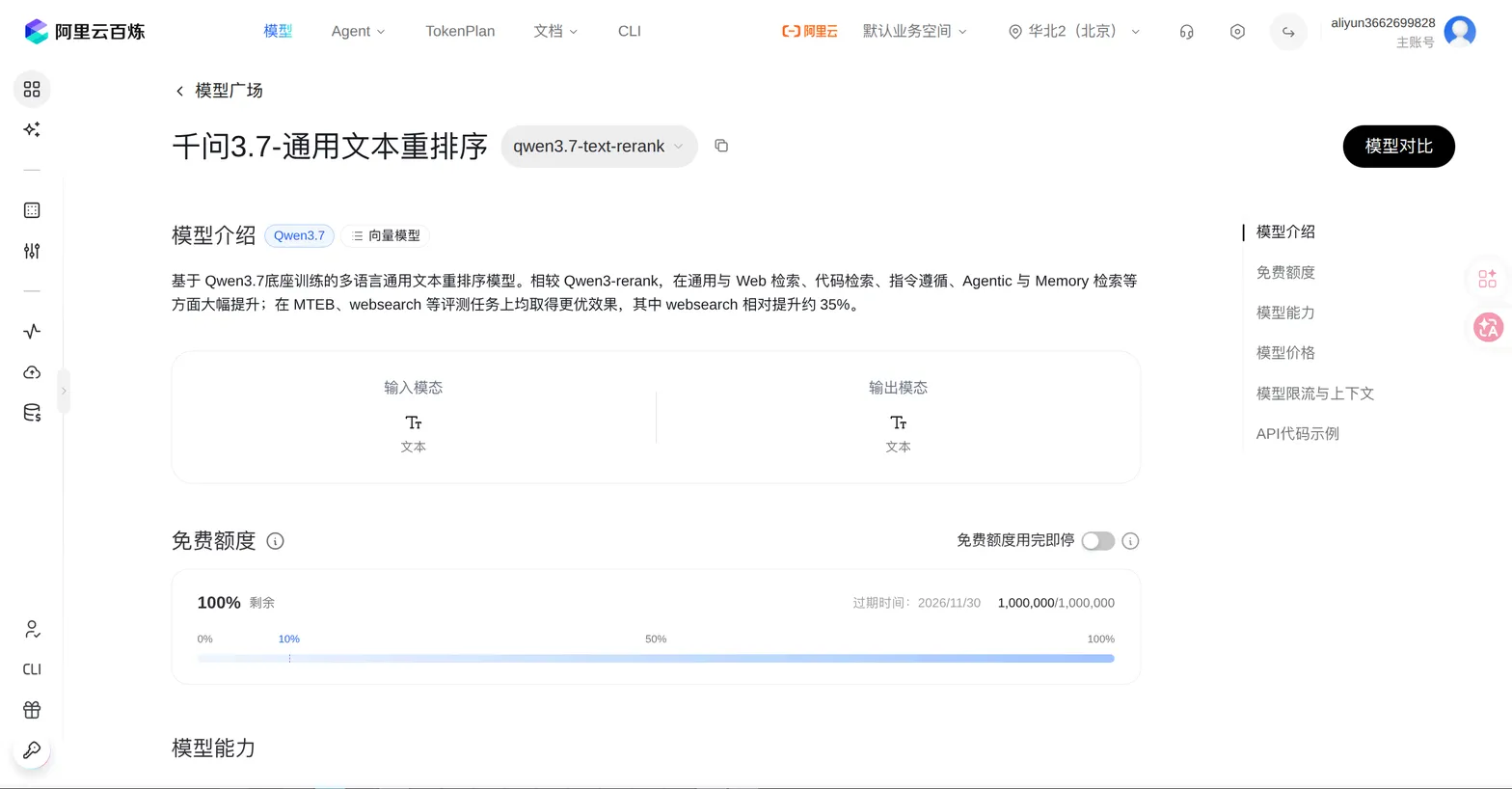Click the 1,000,000/1,000,000 quota value

click(1056, 603)
